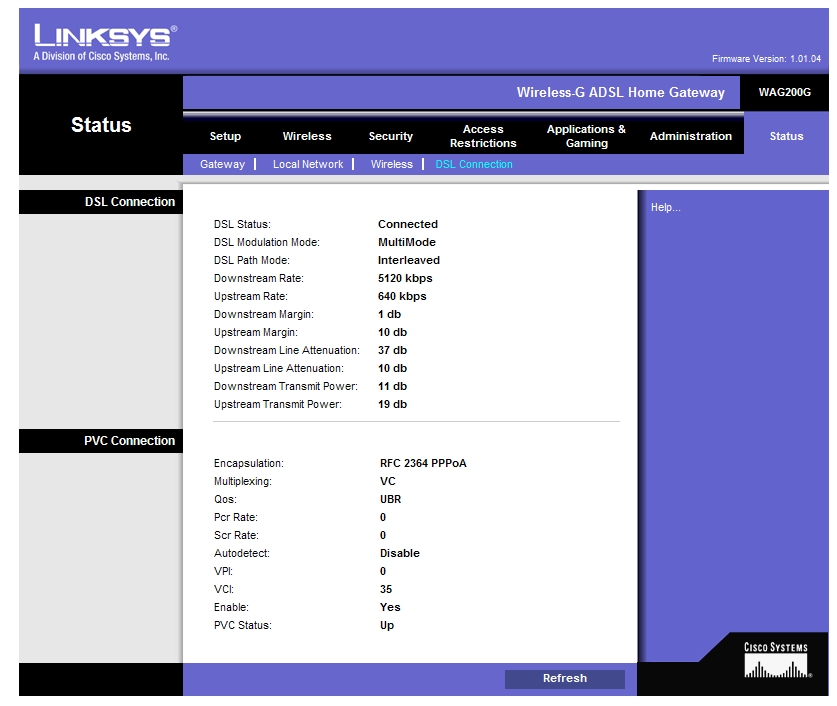This screenshot has height=706, width=837.
Task: Click the WAG200G model label
Action: tap(785, 92)
